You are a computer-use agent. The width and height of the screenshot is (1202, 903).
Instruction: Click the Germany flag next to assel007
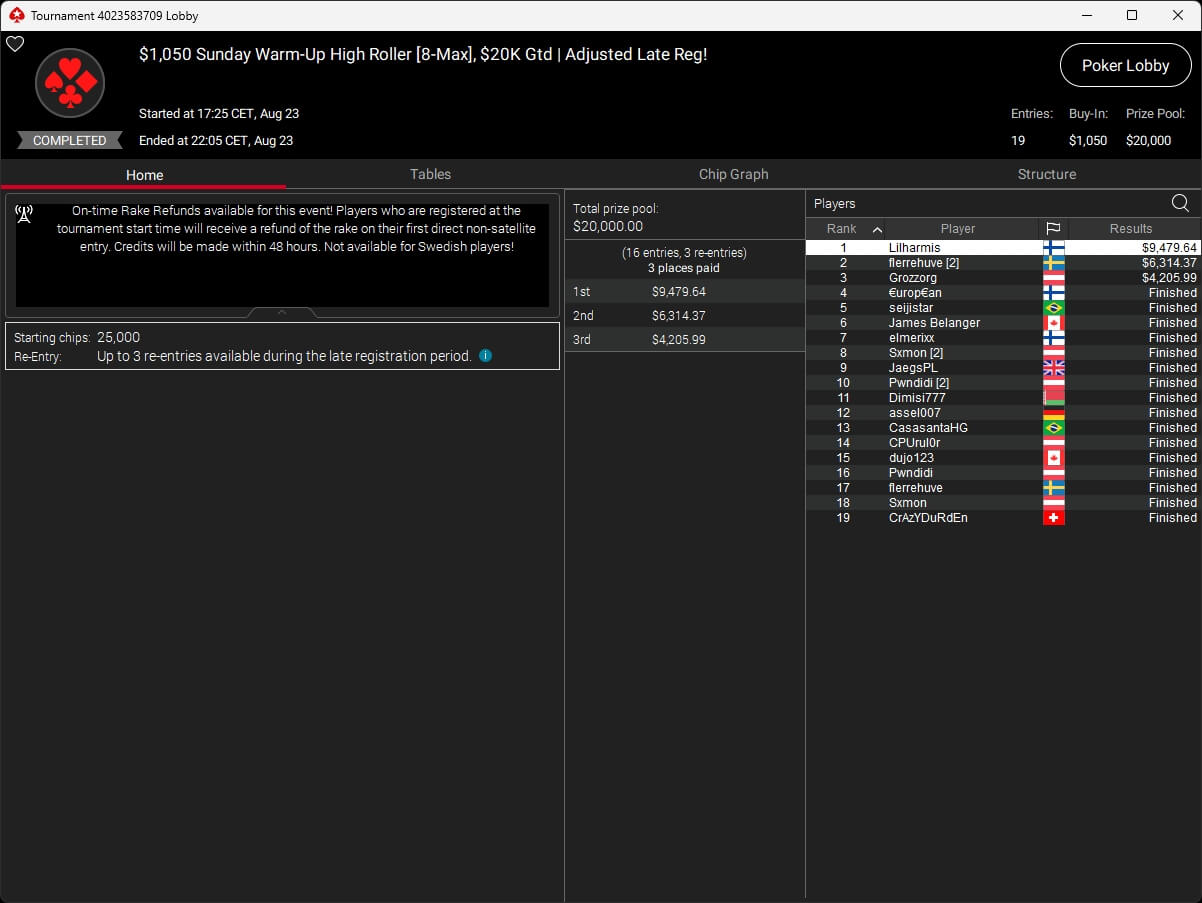coord(1053,413)
